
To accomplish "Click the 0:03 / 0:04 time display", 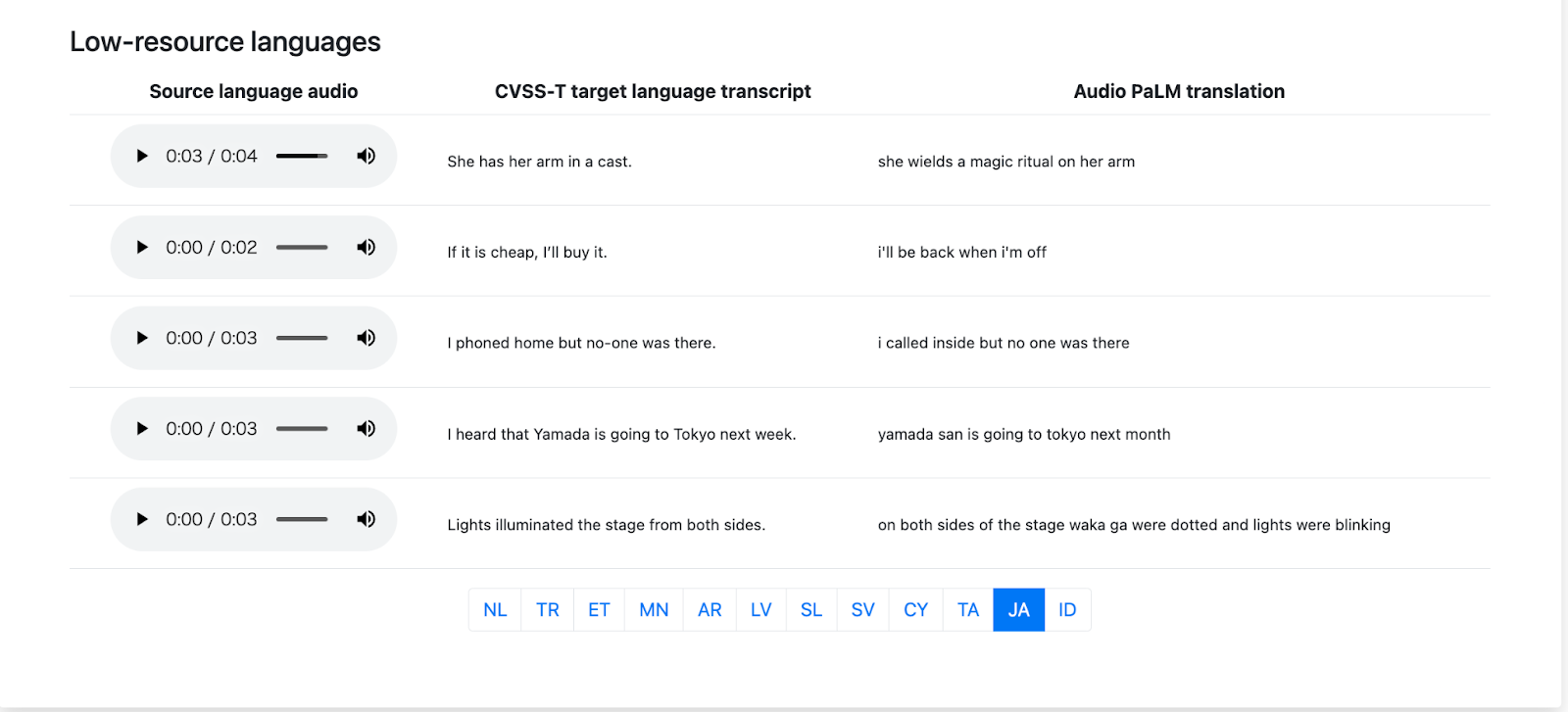I will (x=212, y=156).
